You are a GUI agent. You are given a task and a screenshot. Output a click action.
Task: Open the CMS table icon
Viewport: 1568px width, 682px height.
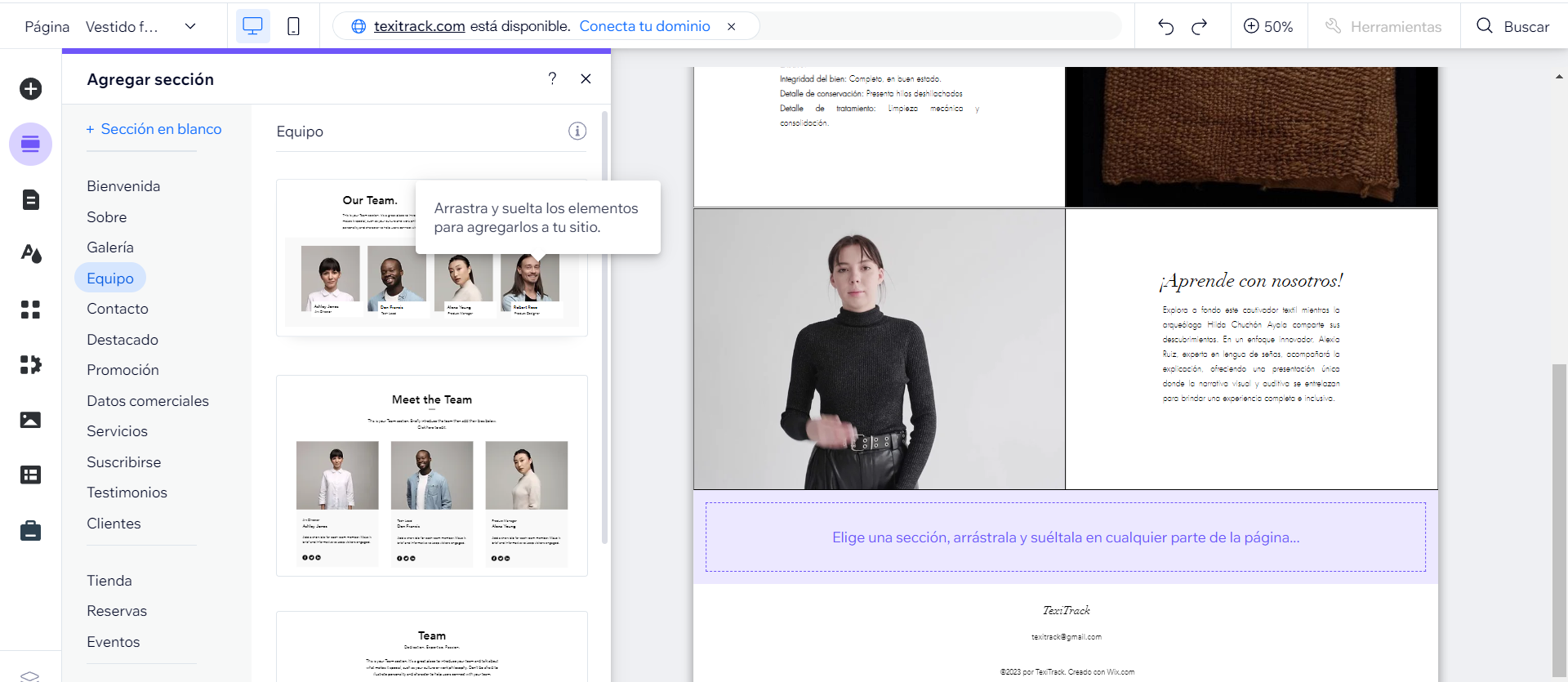point(30,475)
